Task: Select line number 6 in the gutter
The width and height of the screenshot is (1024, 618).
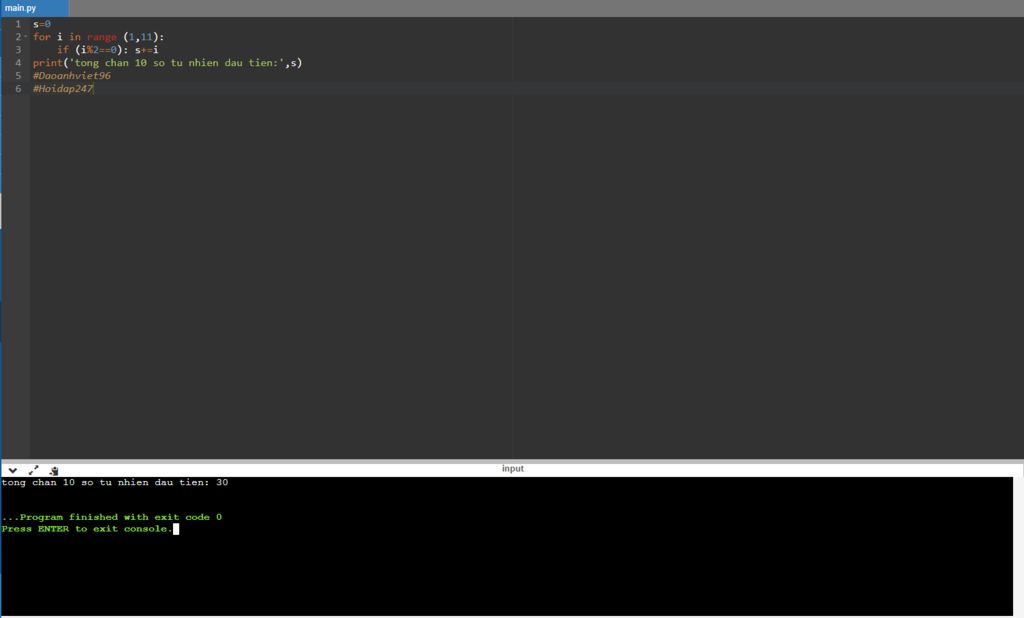Action: click(x=18, y=89)
